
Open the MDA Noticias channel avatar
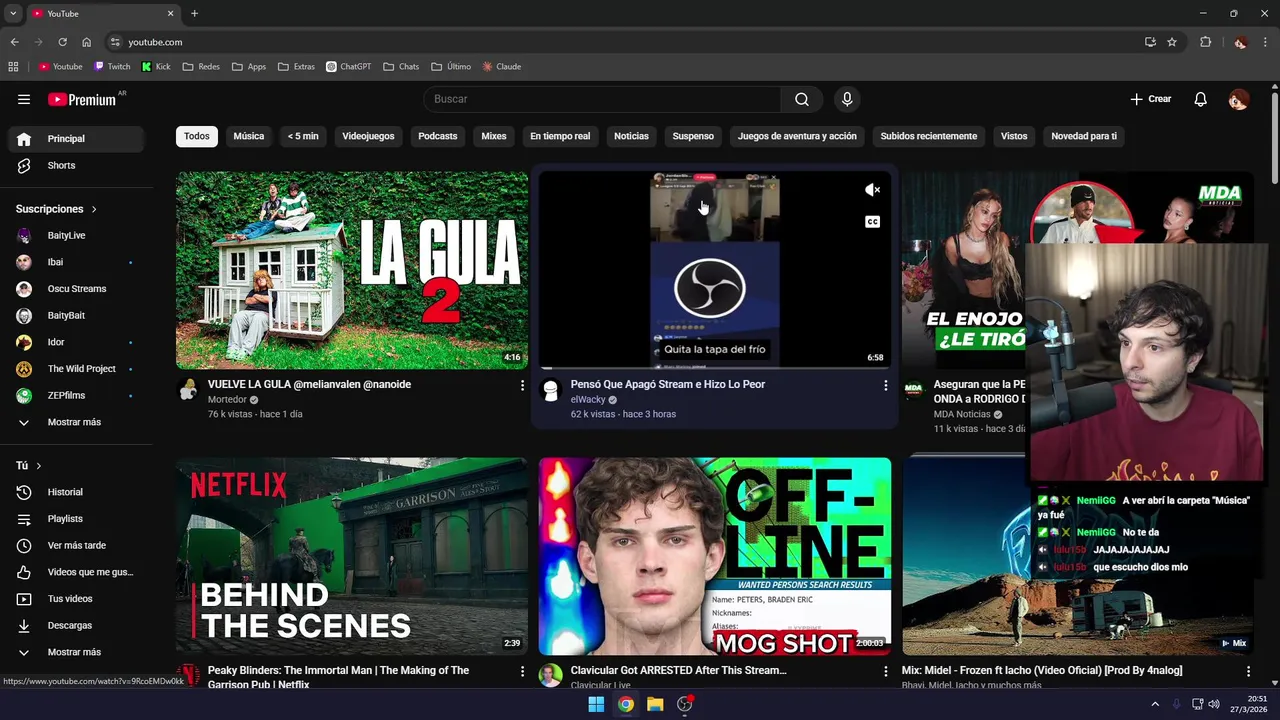[x=913, y=390]
